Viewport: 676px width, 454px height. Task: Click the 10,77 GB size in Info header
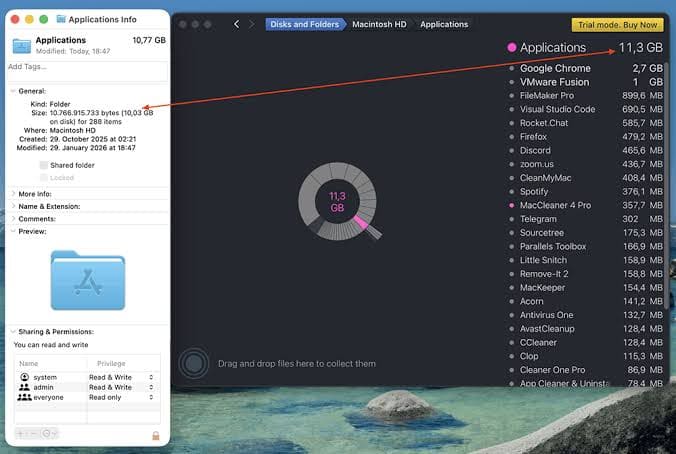click(x=149, y=40)
